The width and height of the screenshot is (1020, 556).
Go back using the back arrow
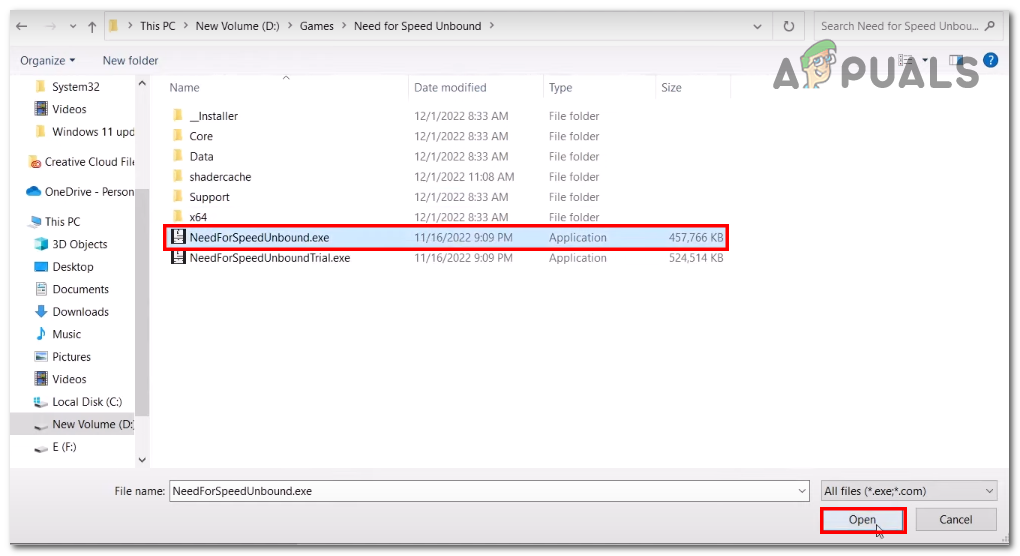click(x=21, y=27)
